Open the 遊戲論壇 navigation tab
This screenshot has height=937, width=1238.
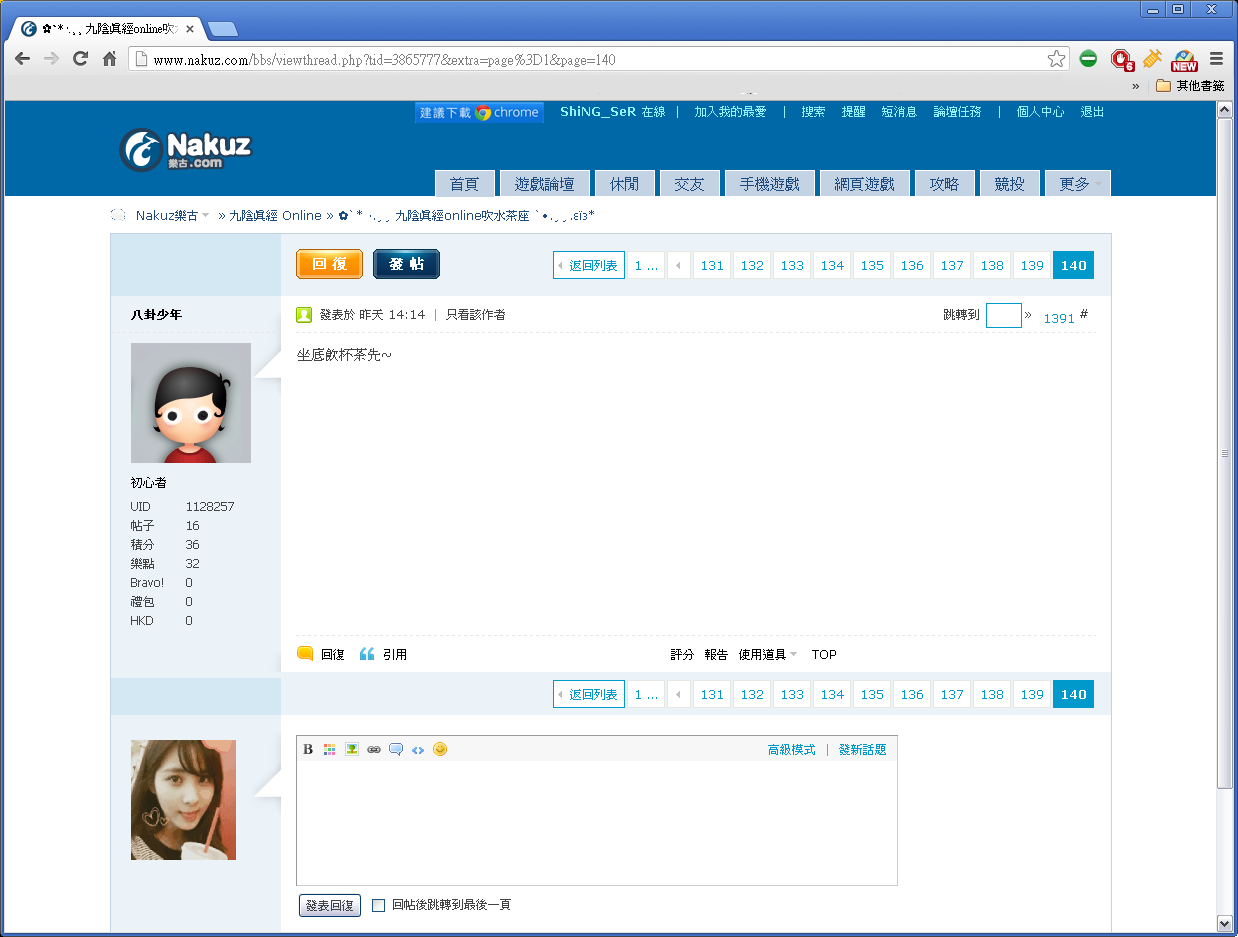click(x=544, y=184)
